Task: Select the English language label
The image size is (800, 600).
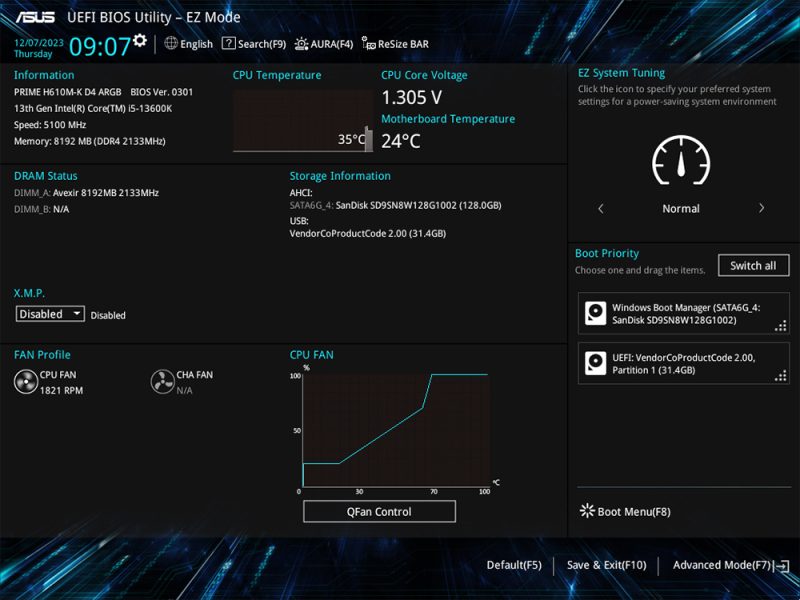Action: pyautogui.click(x=196, y=44)
